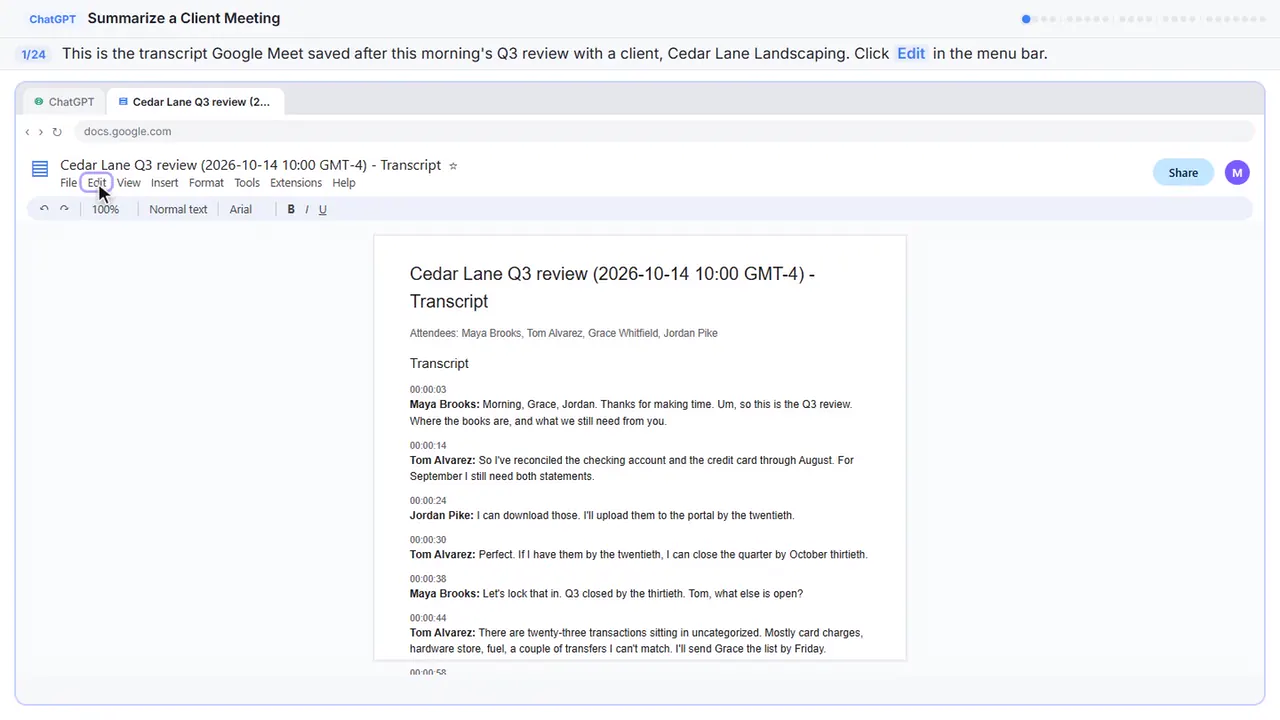The height and width of the screenshot is (720, 1280).
Task: Switch to the ChatGPT browser tab
Action: (x=64, y=102)
